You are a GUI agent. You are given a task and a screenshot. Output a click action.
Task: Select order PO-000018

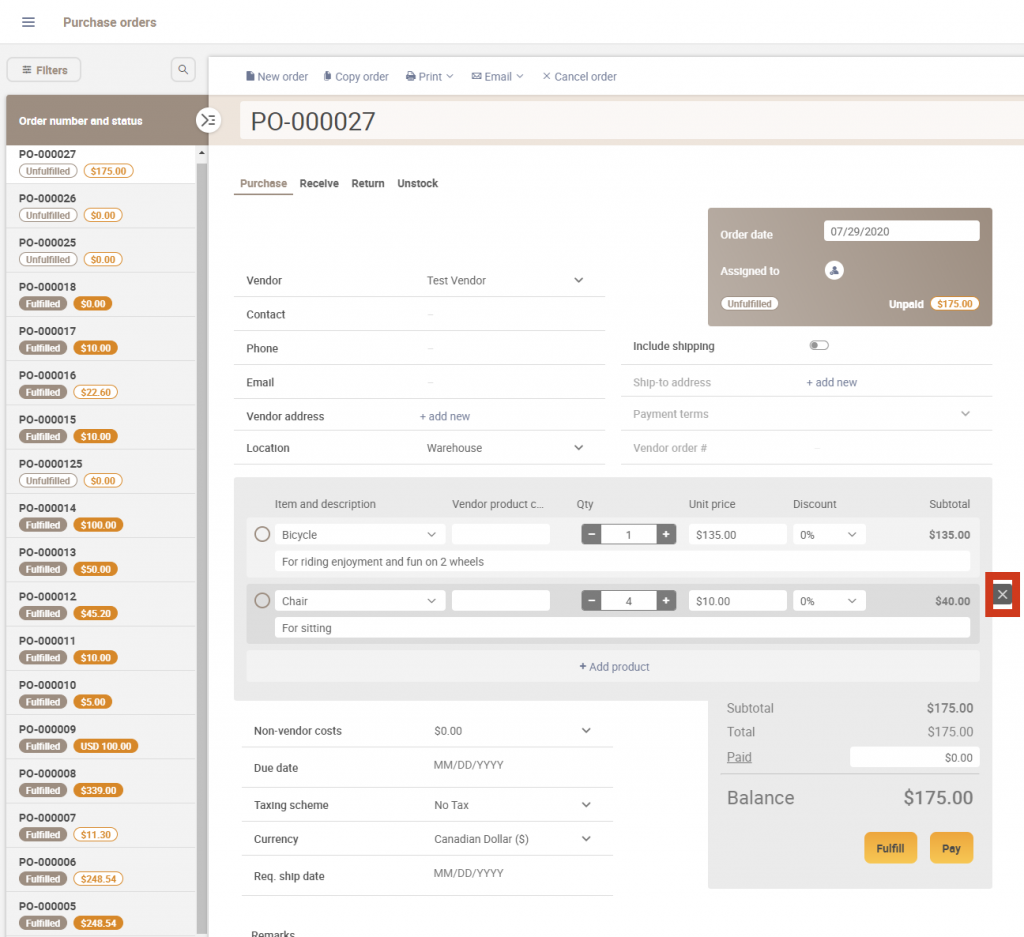(101, 295)
